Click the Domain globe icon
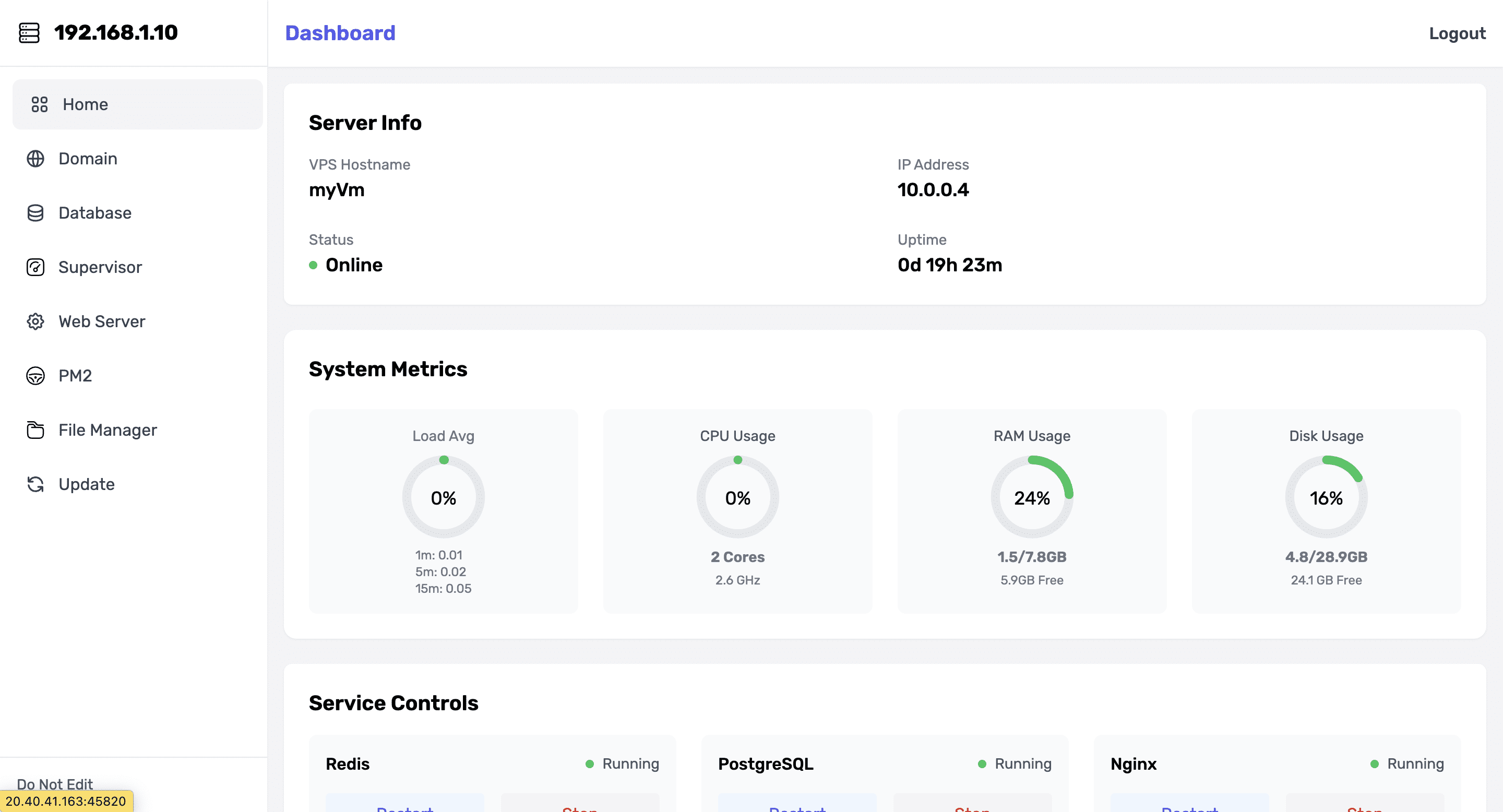The height and width of the screenshot is (812, 1503). point(35,159)
